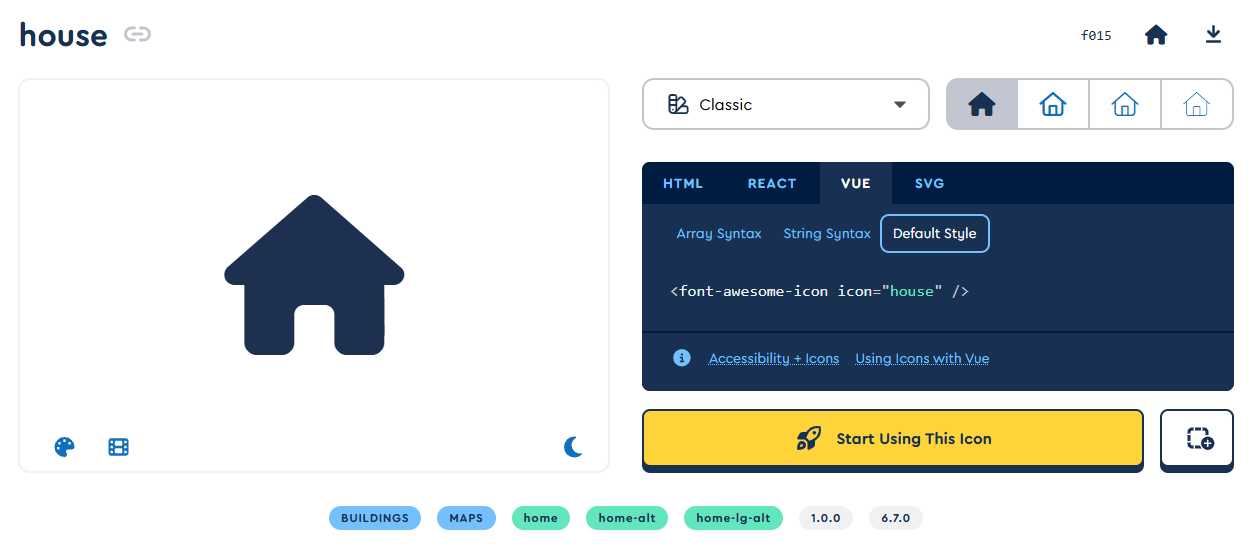Click the home-alt alias tag
The image size is (1253, 551).
627,518
